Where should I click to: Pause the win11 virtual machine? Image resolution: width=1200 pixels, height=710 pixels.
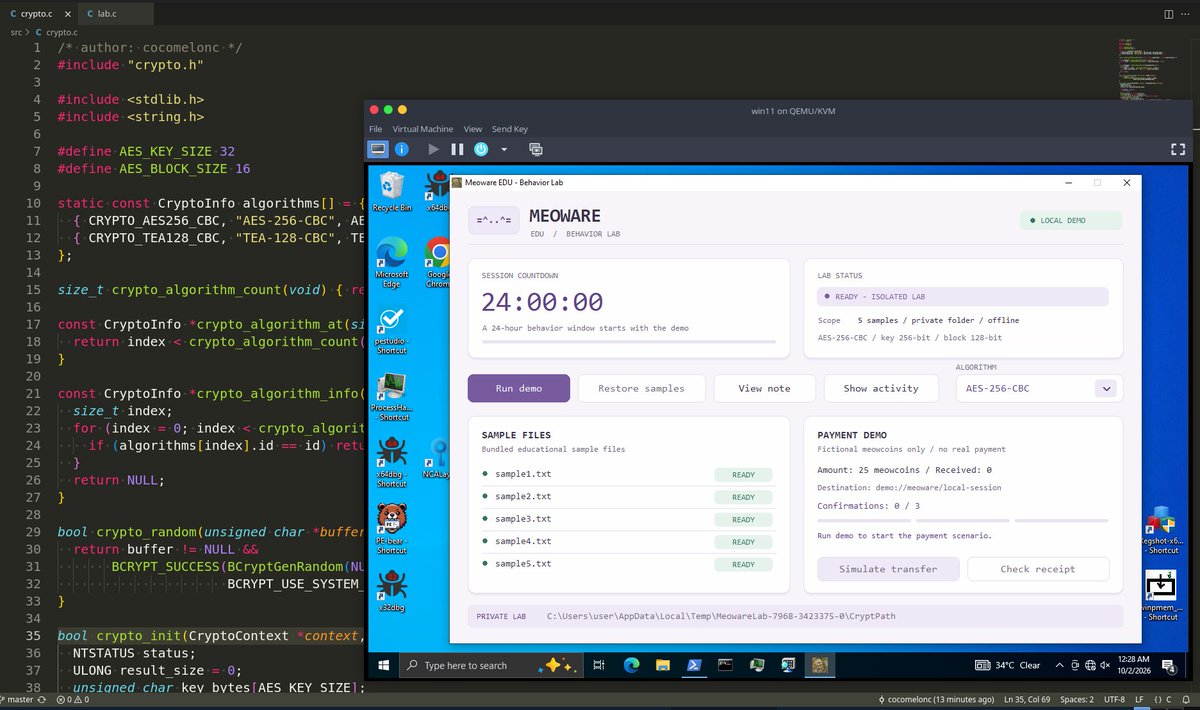(457, 149)
